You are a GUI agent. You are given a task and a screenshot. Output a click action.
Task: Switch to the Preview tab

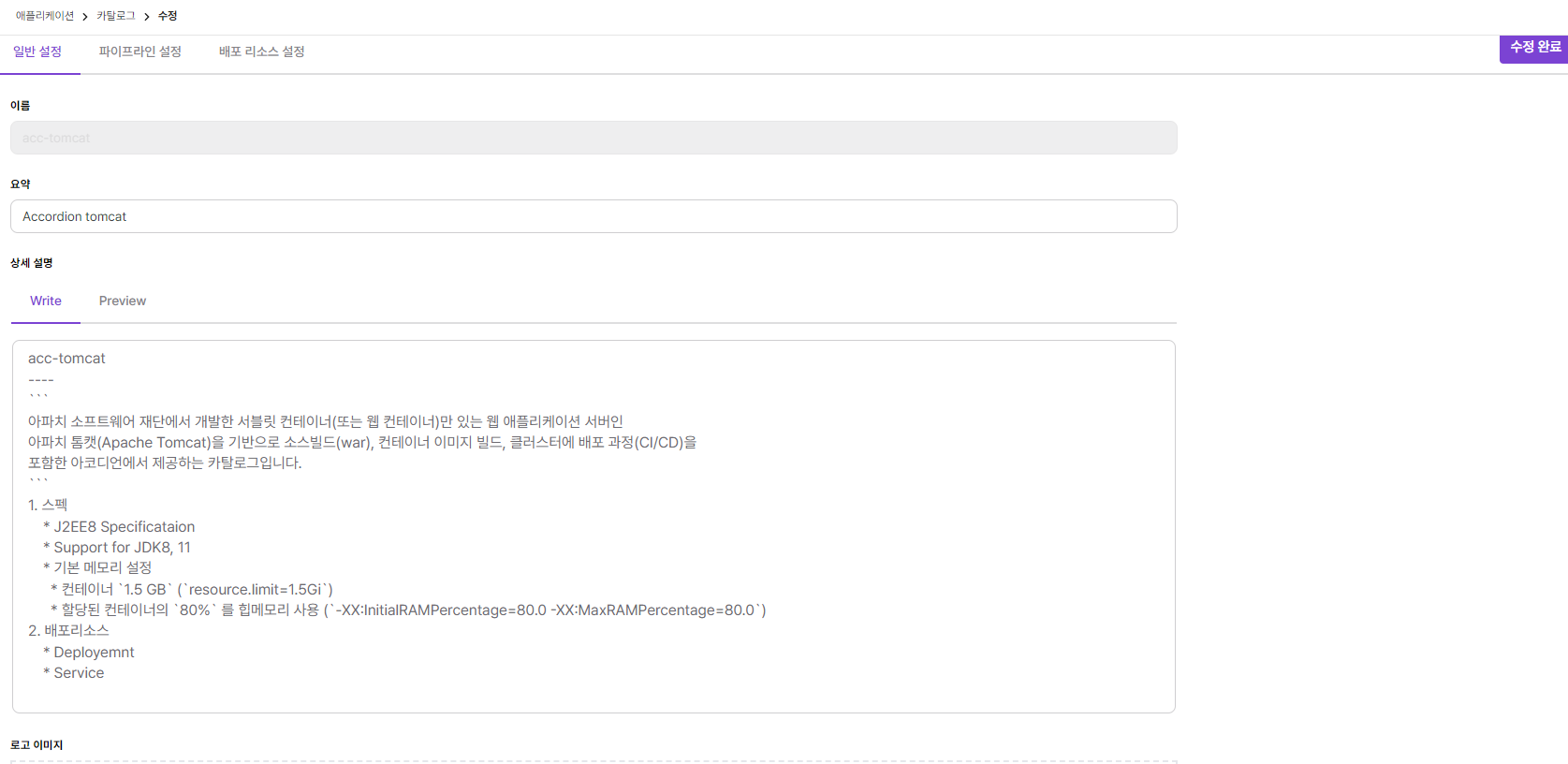tap(123, 301)
